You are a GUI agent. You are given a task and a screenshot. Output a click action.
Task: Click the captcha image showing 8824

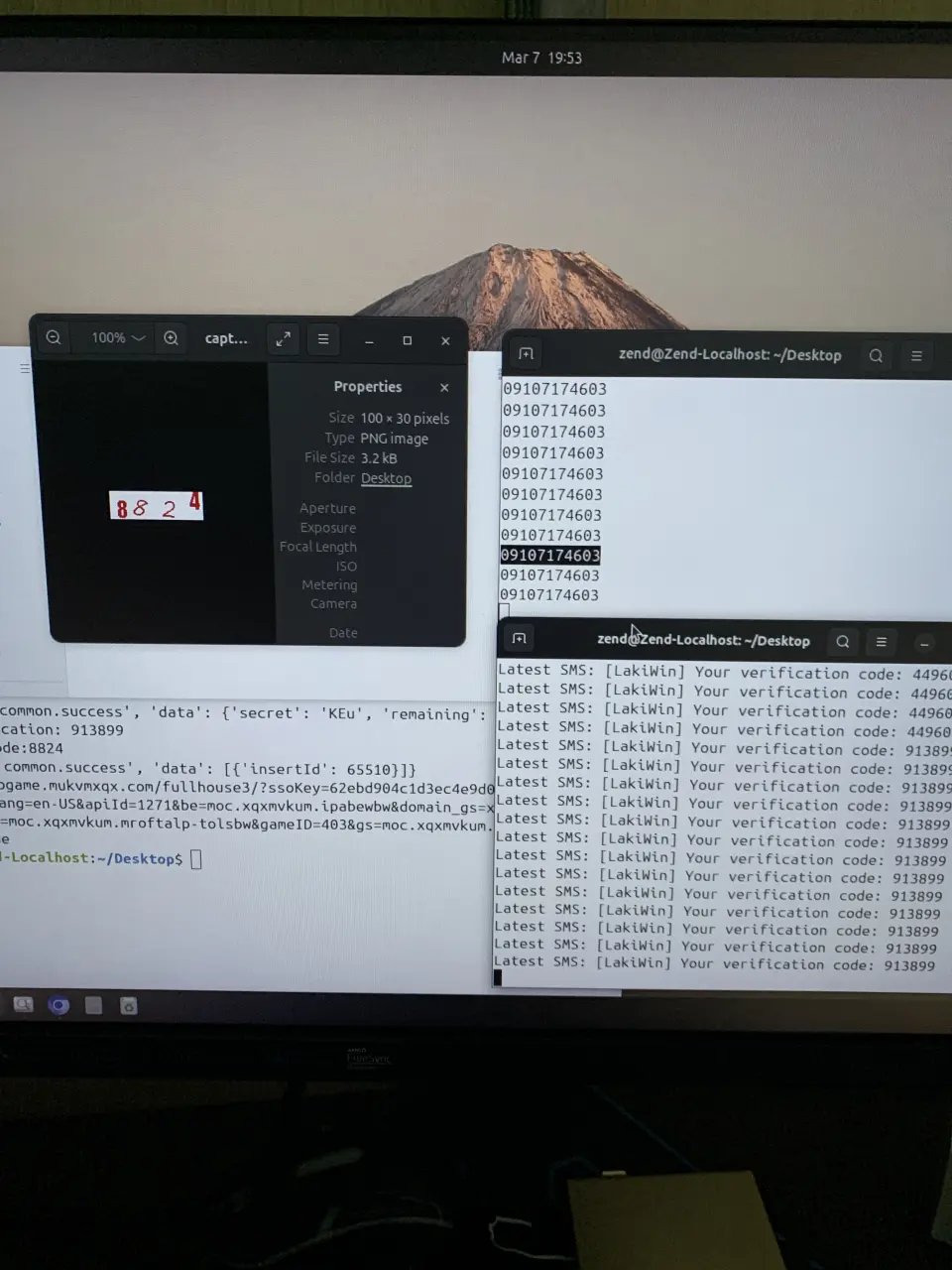coord(156,506)
